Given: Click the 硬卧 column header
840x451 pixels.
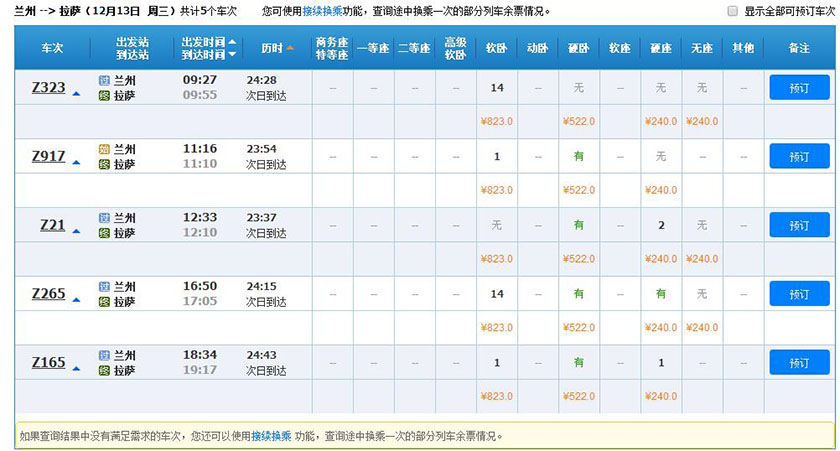Looking at the screenshot, I should 578,48.
